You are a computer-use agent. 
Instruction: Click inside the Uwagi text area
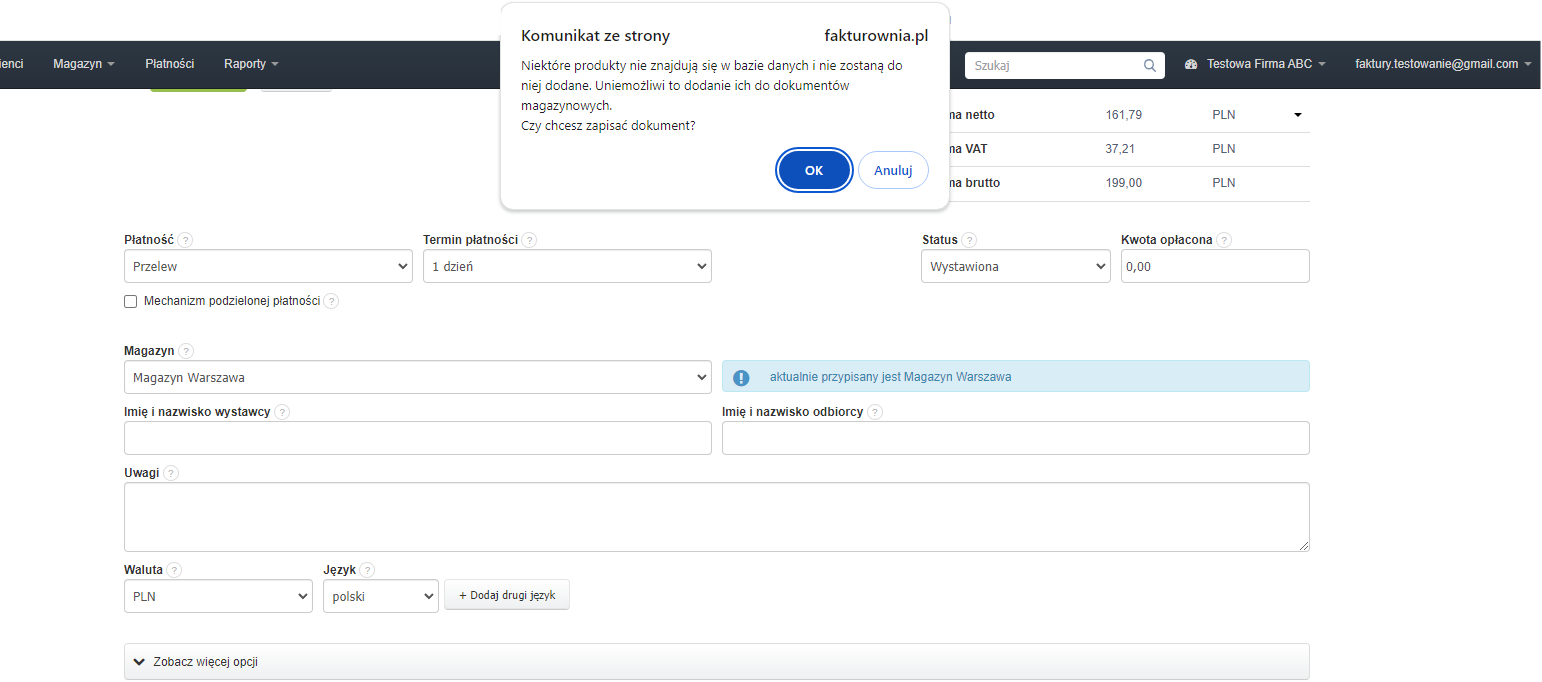717,517
